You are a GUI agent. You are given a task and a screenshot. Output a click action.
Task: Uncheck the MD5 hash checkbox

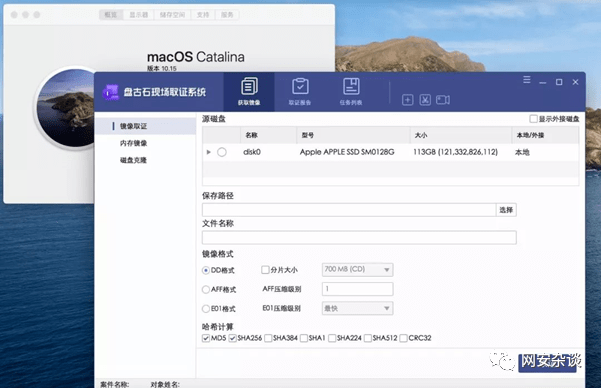(206, 338)
